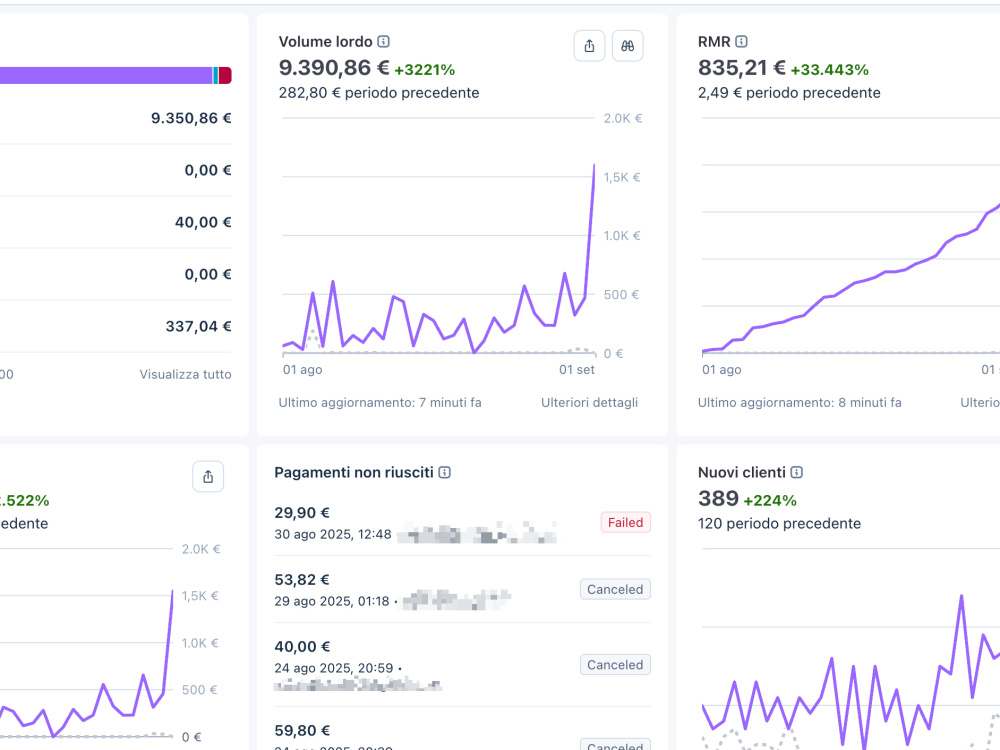The width and height of the screenshot is (1000, 750).
Task: Click the info icon next to RMR
Action: 741,41
